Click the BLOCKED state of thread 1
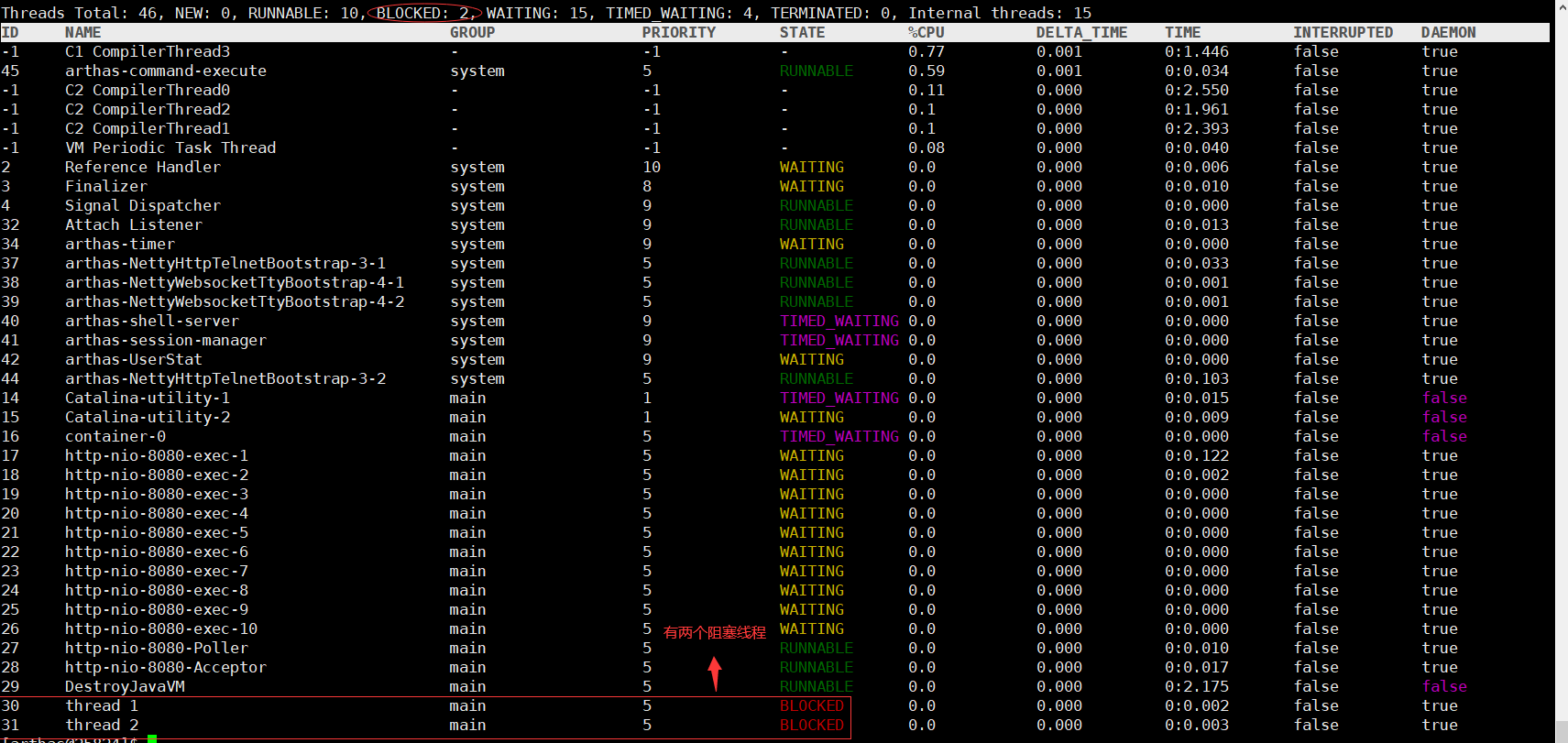 (x=812, y=705)
